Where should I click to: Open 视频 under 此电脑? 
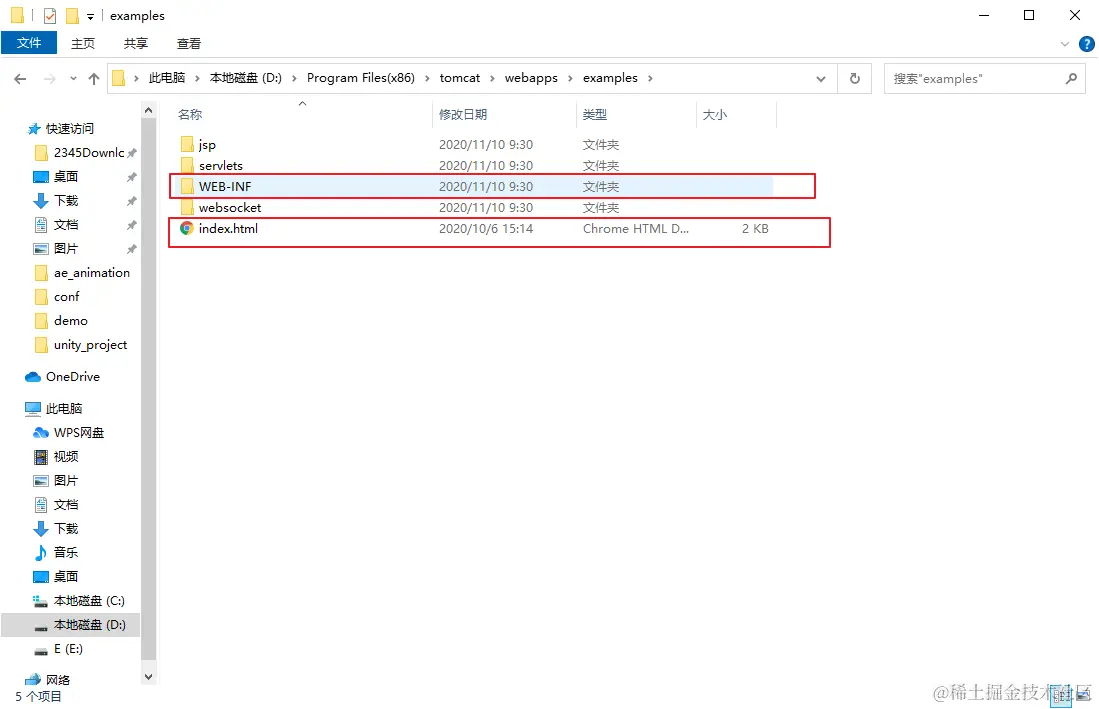(x=66, y=456)
